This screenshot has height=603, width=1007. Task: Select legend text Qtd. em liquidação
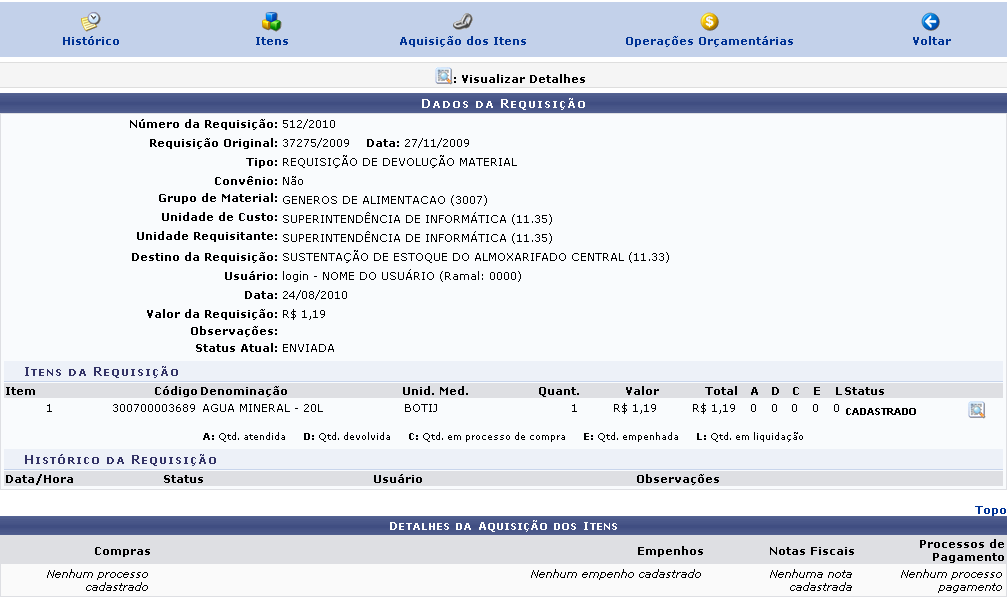pyautogui.click(x=757, y=437)
